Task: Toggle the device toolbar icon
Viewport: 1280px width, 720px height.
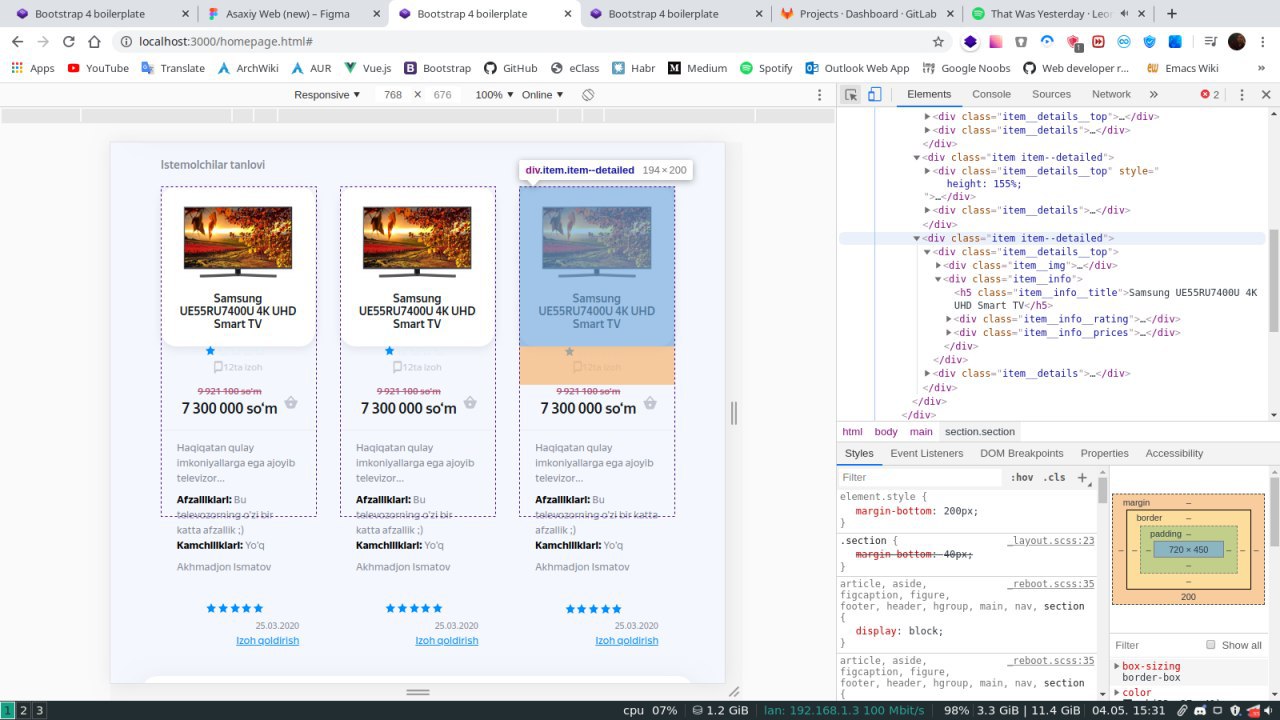Action: click(x=874, y=95)
